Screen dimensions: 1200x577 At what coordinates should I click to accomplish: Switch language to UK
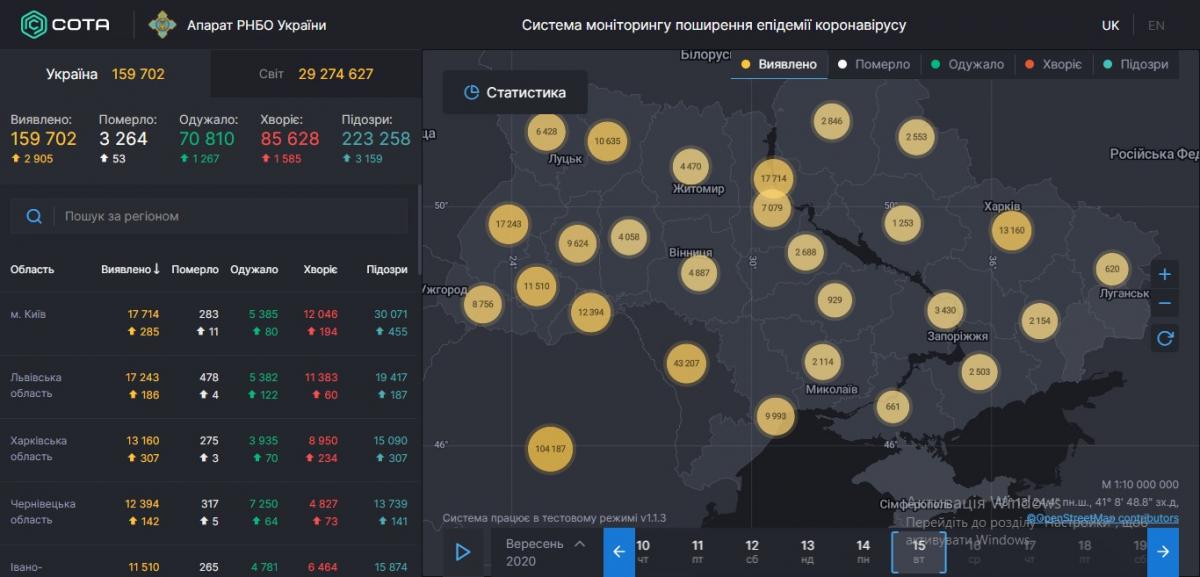(1110, 25)
